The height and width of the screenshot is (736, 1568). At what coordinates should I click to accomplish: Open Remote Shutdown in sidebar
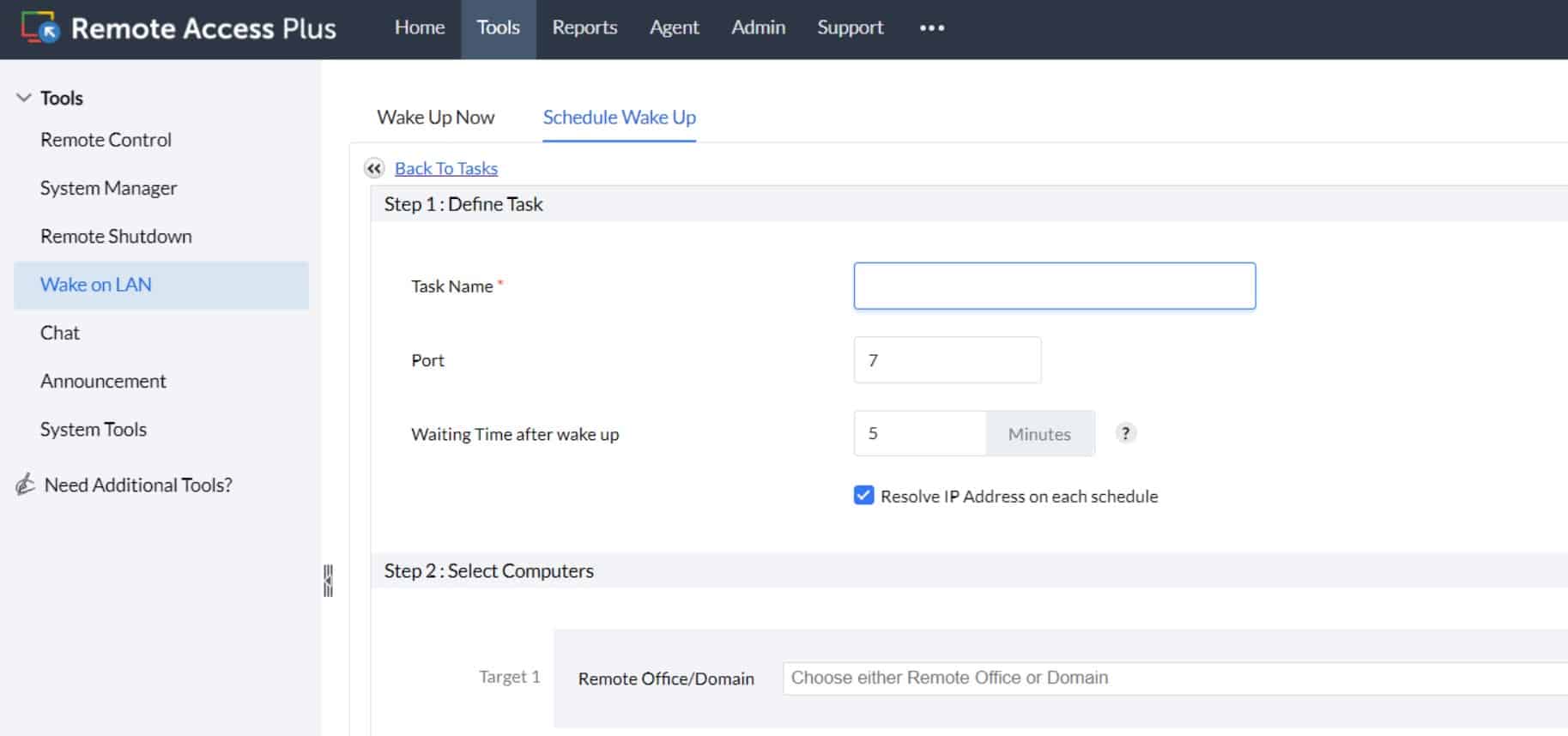116,236
